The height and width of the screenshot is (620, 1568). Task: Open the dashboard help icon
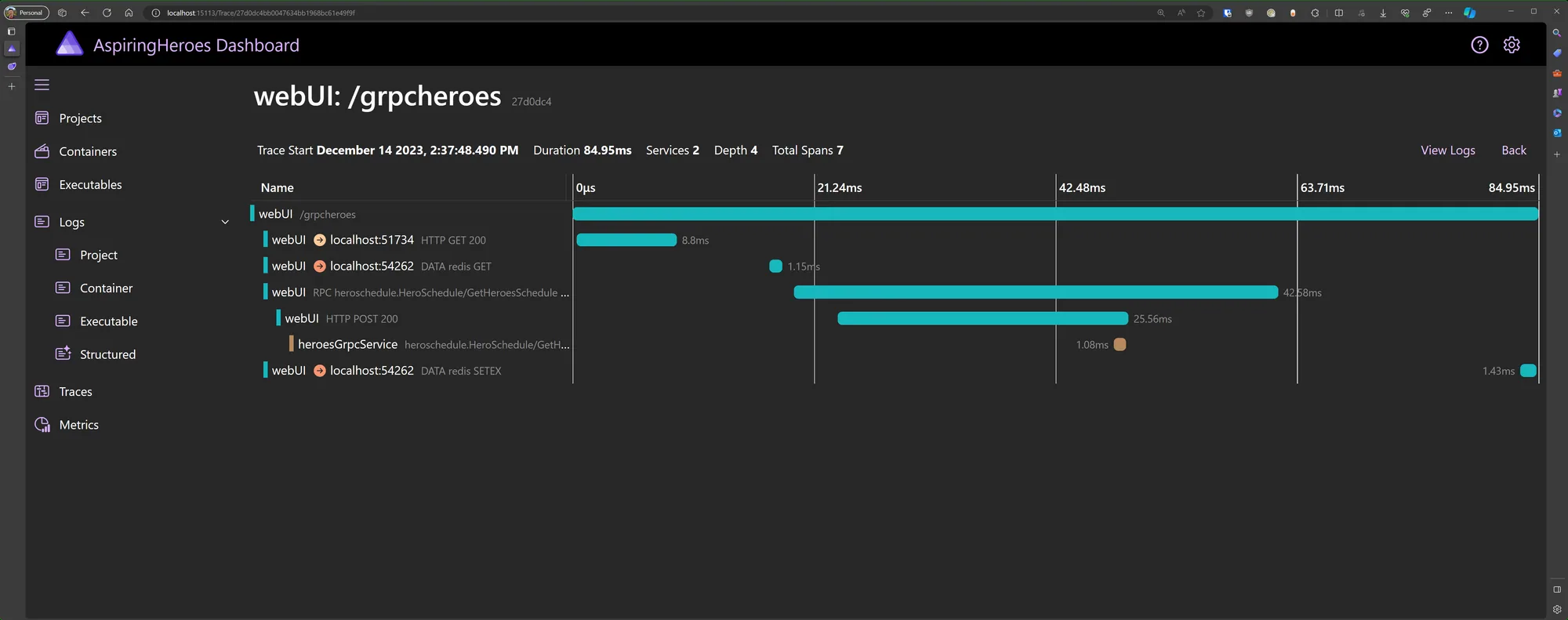click(x=1479, y=45)
